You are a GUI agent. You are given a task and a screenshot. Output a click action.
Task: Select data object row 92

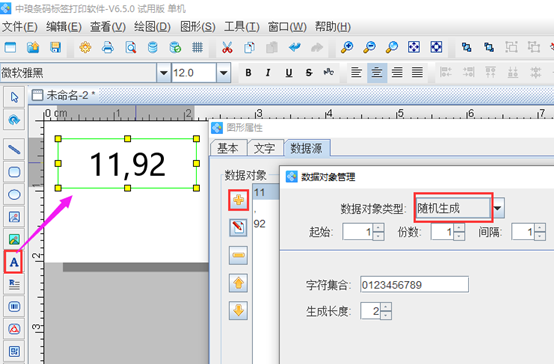click(266, 224)
